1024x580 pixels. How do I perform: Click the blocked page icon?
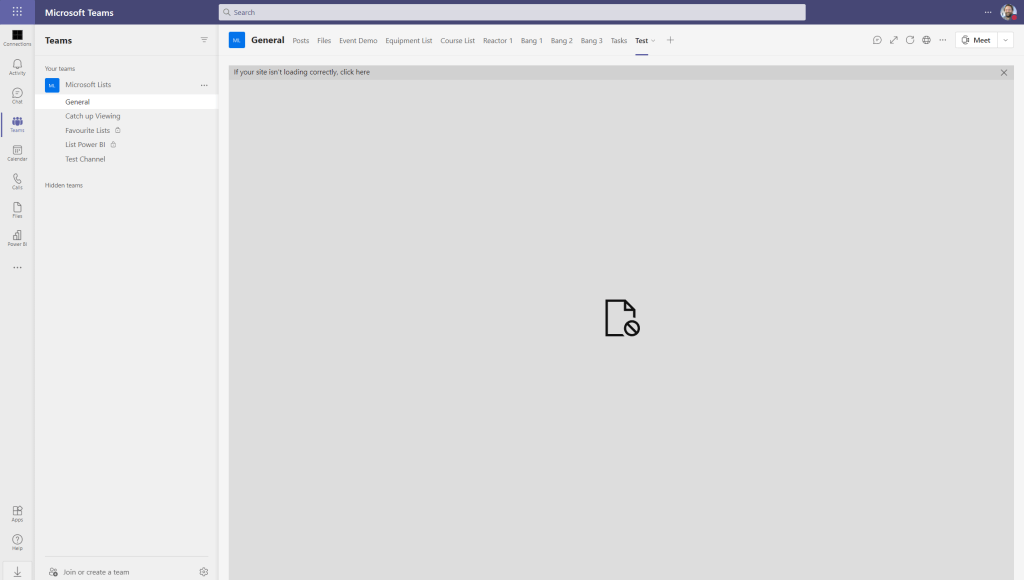(x=622, y=318)
